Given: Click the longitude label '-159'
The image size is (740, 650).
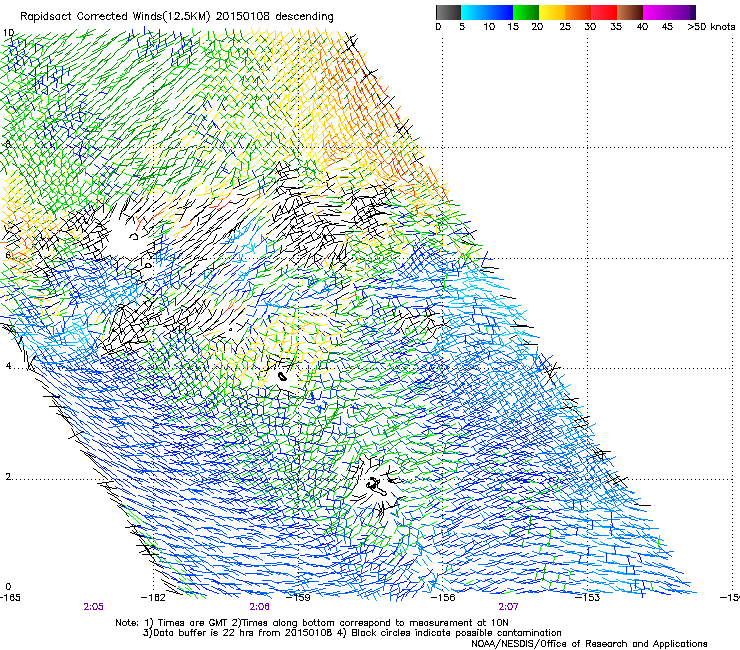Looking at the screenshot, I should 298,598.
